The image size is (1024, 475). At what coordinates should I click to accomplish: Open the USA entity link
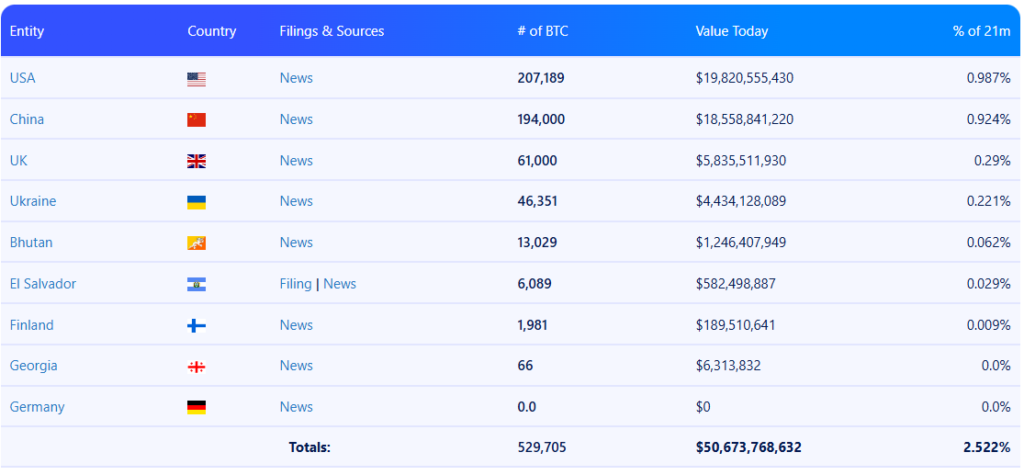click(22, 78)
